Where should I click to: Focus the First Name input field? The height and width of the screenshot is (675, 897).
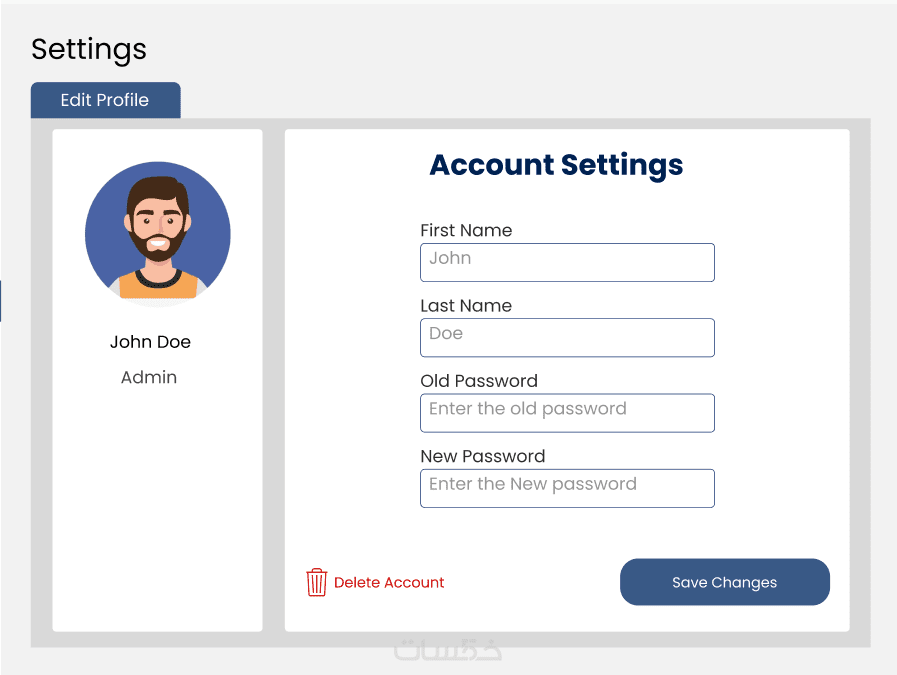pos(567,262)
